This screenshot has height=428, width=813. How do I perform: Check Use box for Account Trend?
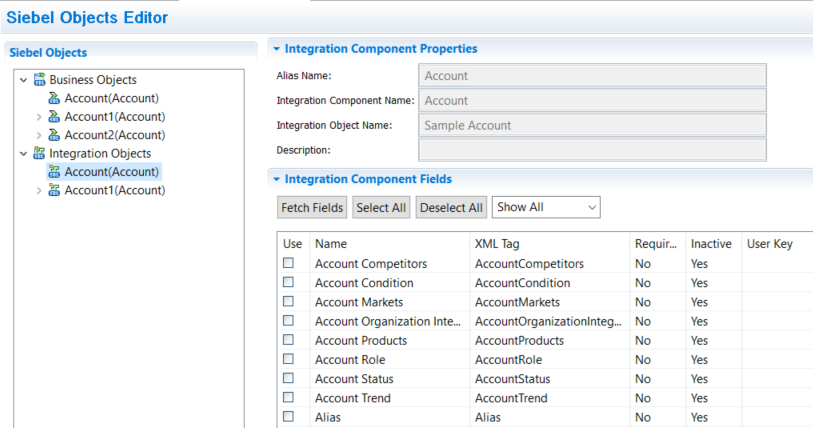coord(288,397)
